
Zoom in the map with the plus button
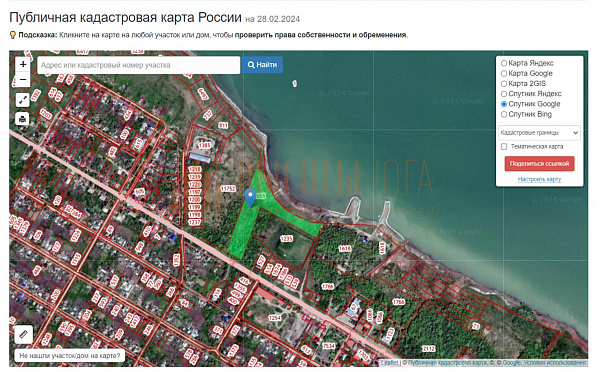23,65
